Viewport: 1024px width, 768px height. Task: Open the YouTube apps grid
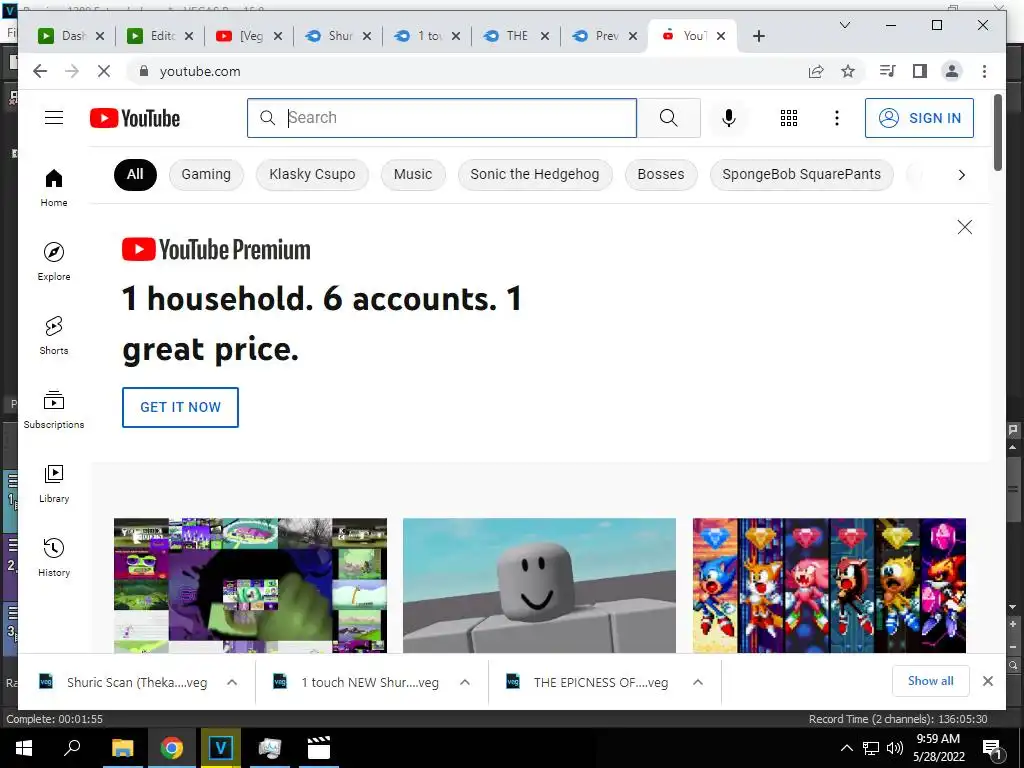coord(789,118)
